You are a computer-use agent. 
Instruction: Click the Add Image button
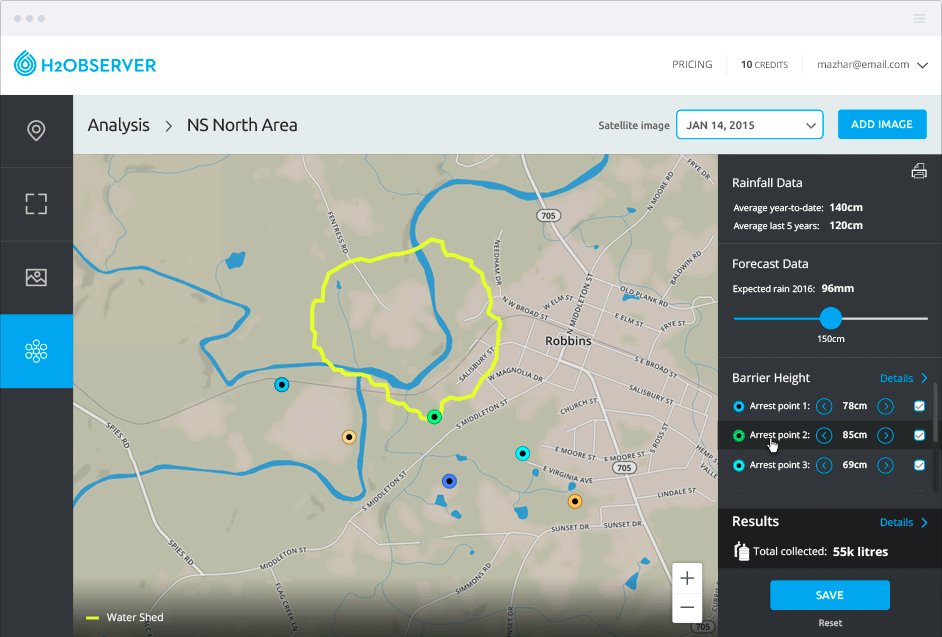click(881, 125)
